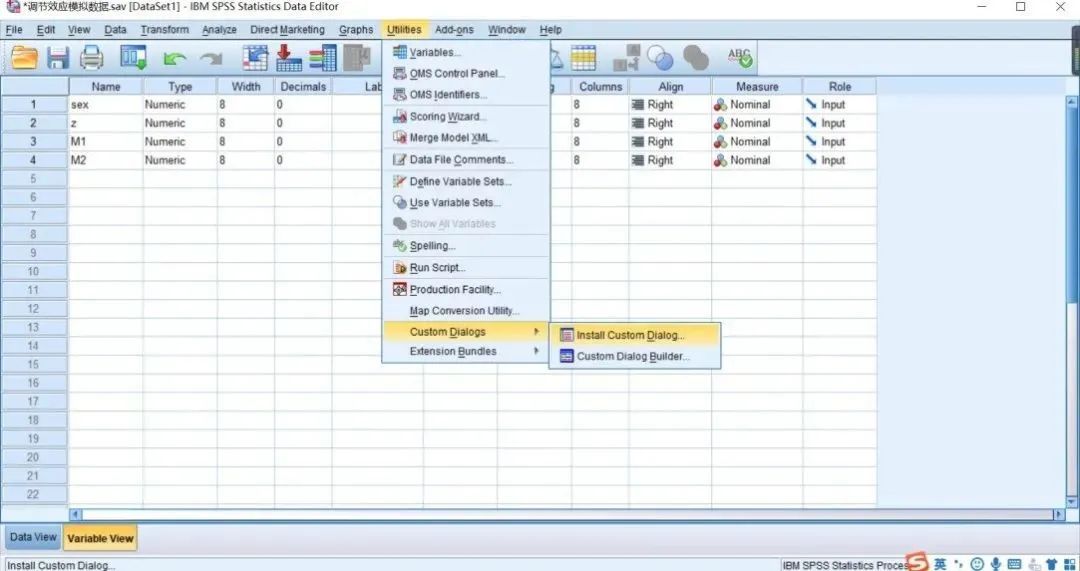This screenshot has height=571, width=1080.
Task: Click the Input role icon for M2
Action: click(x=811, y=160)
